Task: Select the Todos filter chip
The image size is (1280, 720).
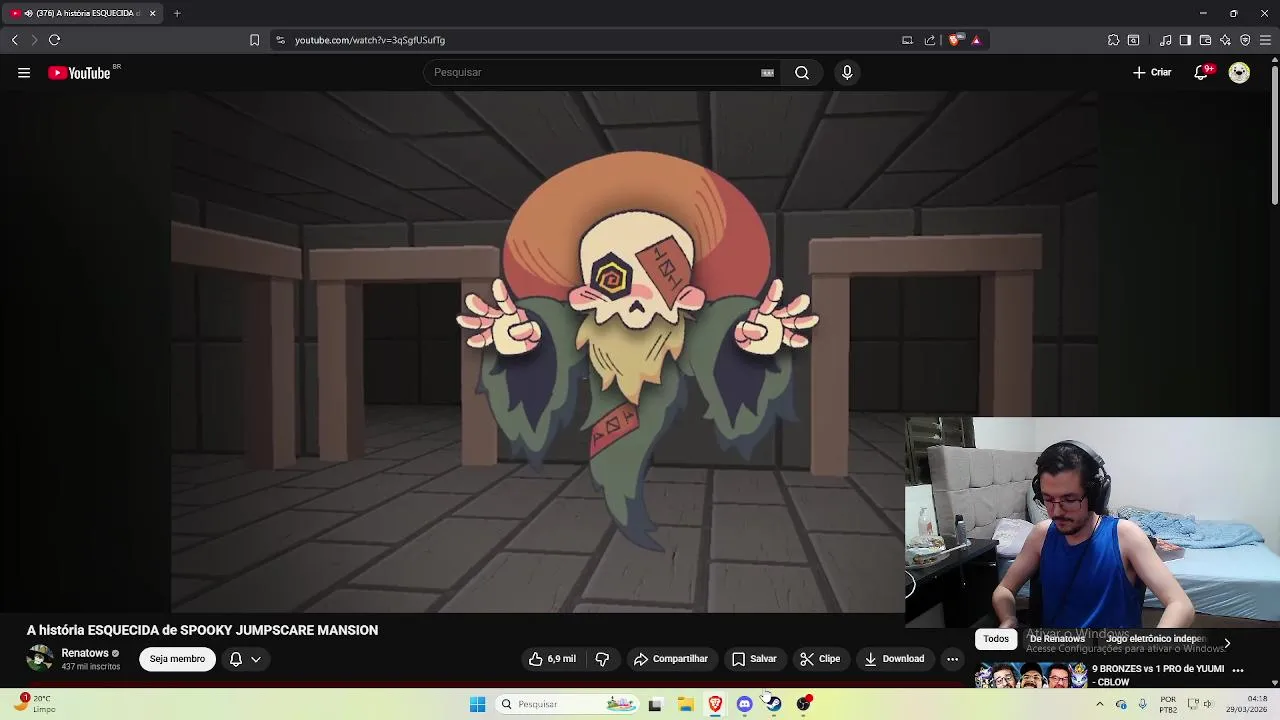Action: pyautogui.click(x=996, y=639)
